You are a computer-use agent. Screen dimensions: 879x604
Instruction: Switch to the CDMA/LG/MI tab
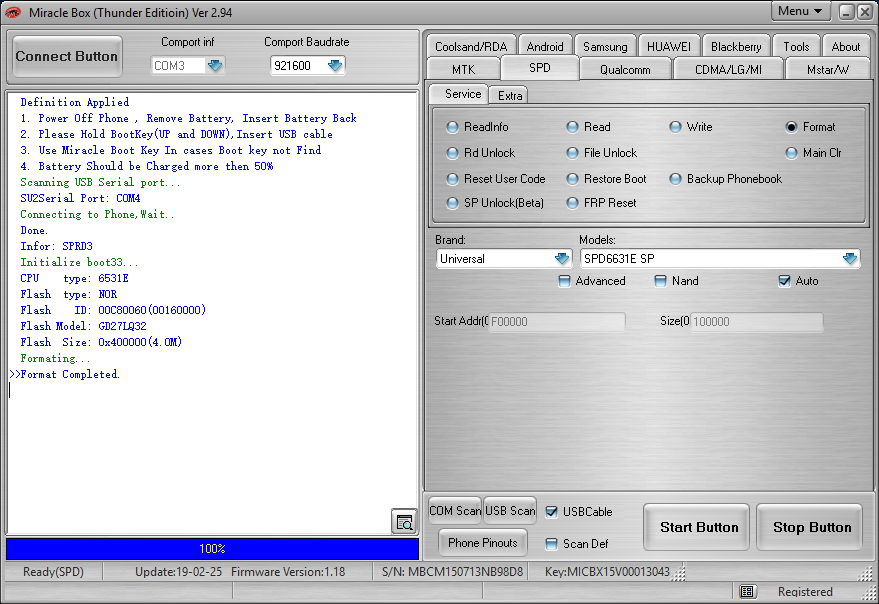(x=728, y=70)
